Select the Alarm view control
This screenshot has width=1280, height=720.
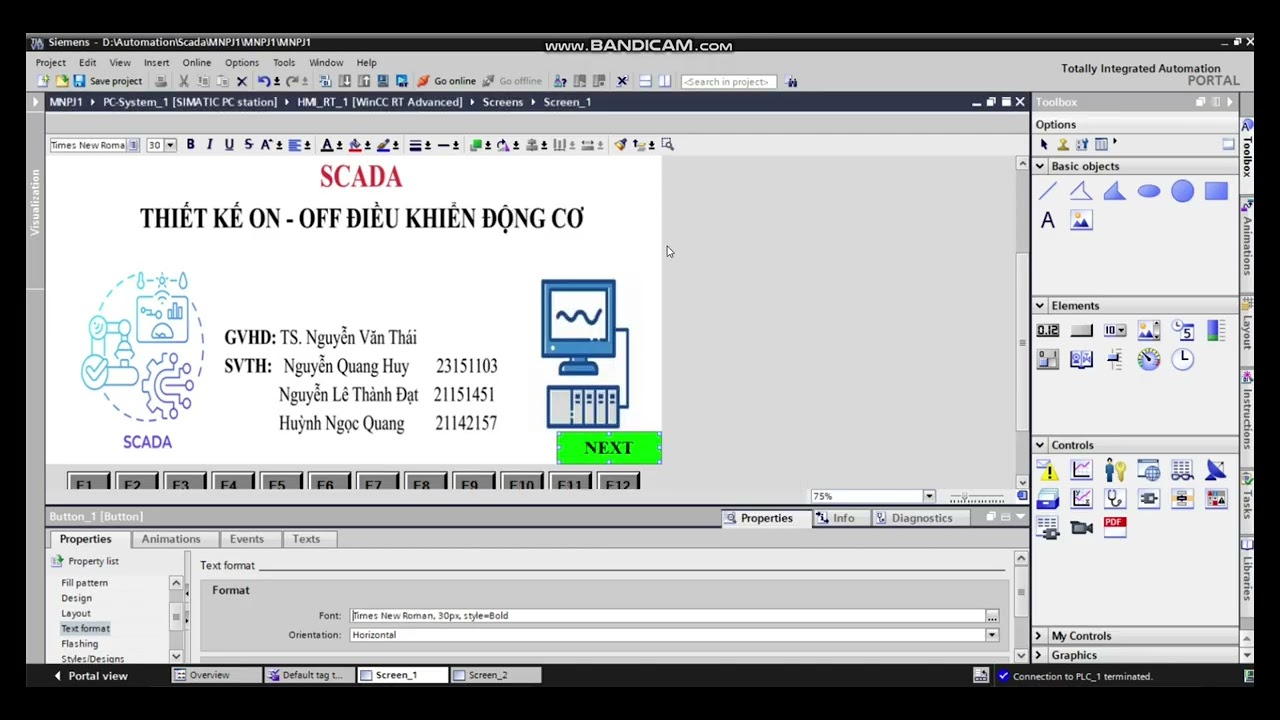1048,470
